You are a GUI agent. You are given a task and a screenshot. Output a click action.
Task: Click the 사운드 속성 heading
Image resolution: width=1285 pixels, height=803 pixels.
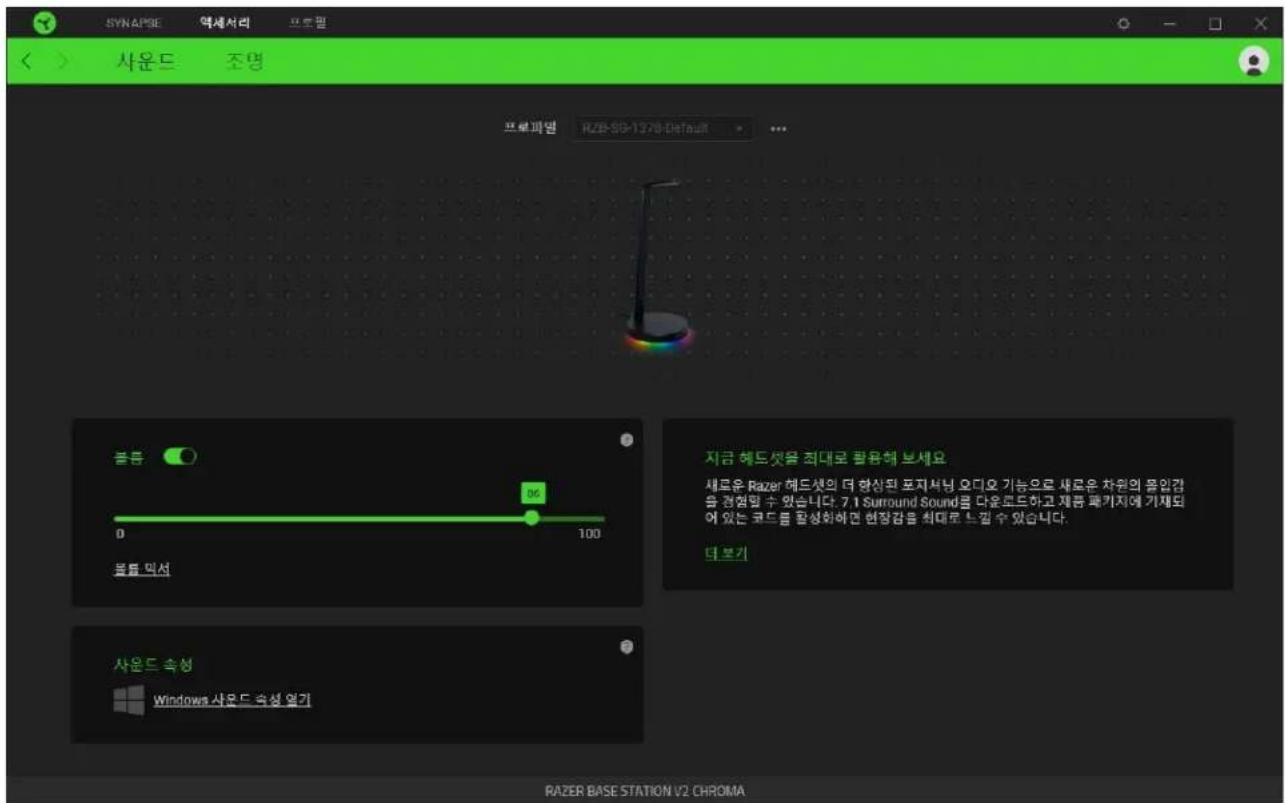tap(153, 664)
